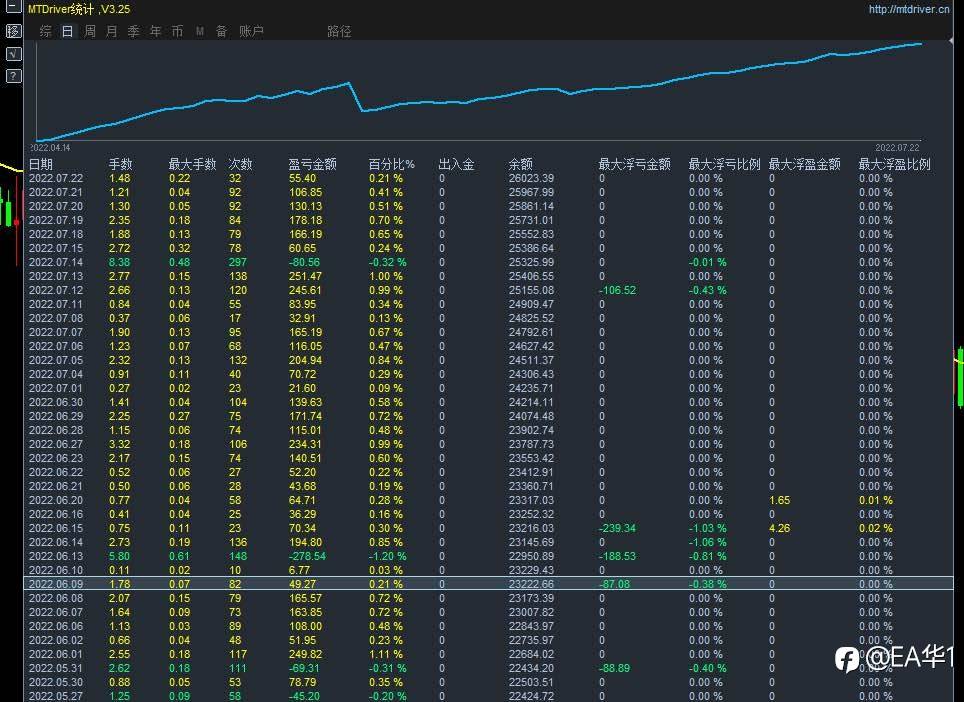This screenshot has width=964, height=702.
Task: Open the mtdriver.cn website link
Action: click(x=909, y=9)
